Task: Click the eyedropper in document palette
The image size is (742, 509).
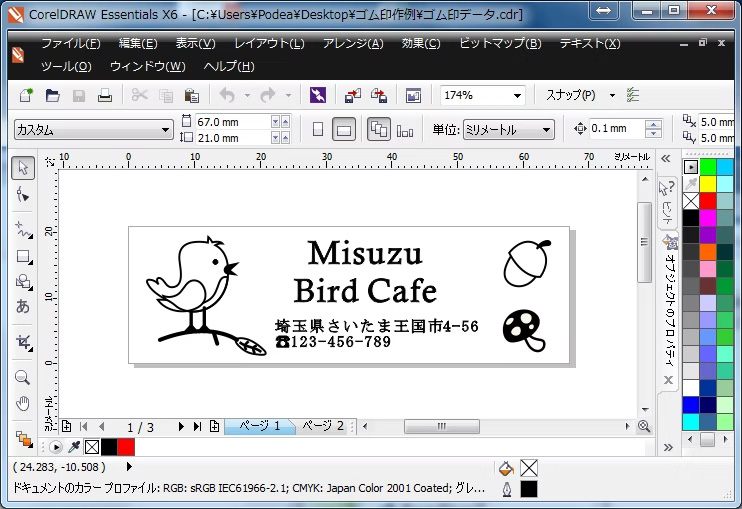Action: [74, 447]
